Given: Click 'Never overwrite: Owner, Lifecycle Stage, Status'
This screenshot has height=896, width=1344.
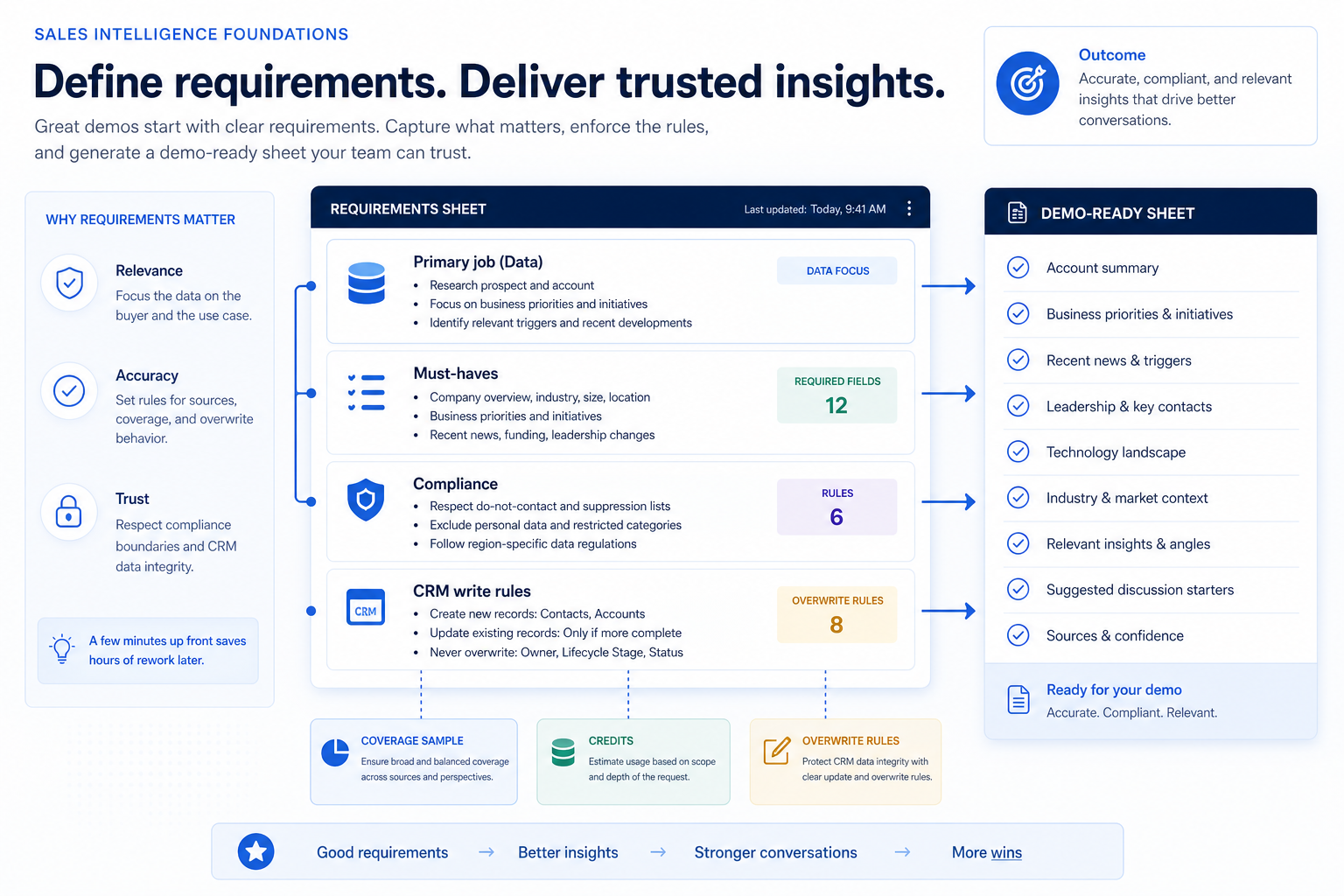Looking at the screenshot, I should [556, 652].
